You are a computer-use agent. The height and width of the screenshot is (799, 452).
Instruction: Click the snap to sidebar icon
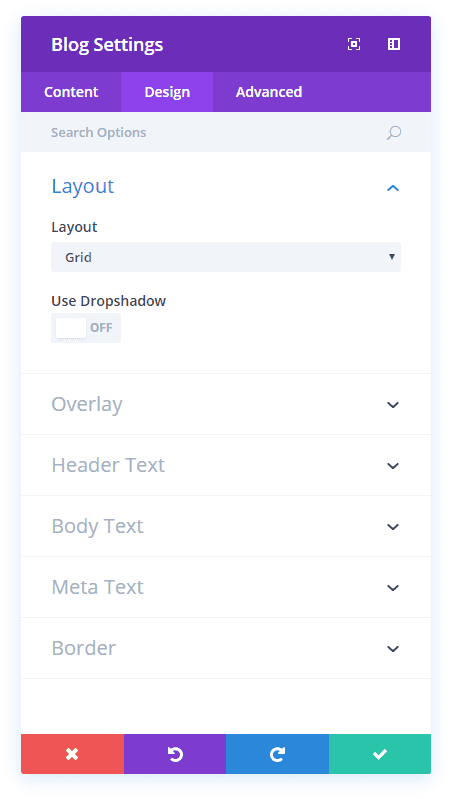pyautogui.click(x=394, y=44)
